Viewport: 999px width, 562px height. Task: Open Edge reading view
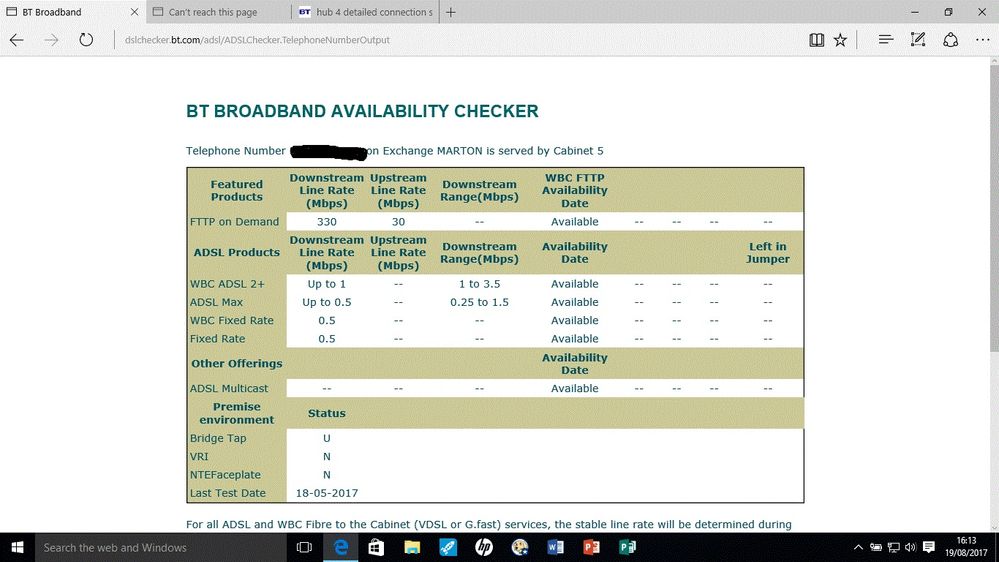816,40
